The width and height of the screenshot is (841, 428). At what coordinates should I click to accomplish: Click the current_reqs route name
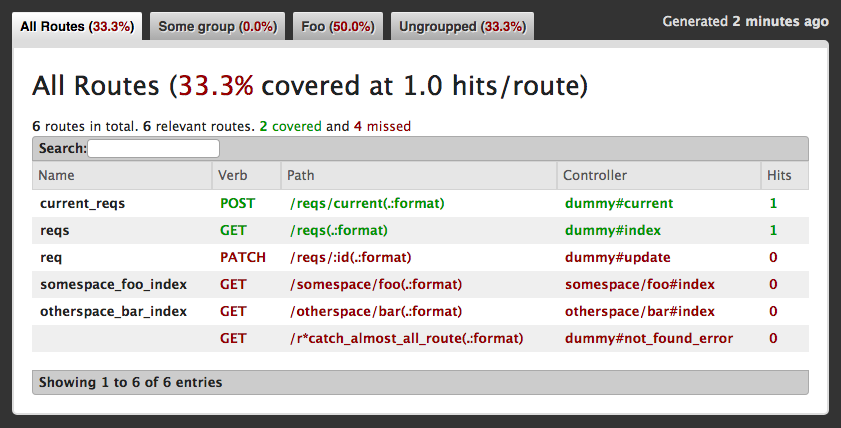[x=82, y=203]
